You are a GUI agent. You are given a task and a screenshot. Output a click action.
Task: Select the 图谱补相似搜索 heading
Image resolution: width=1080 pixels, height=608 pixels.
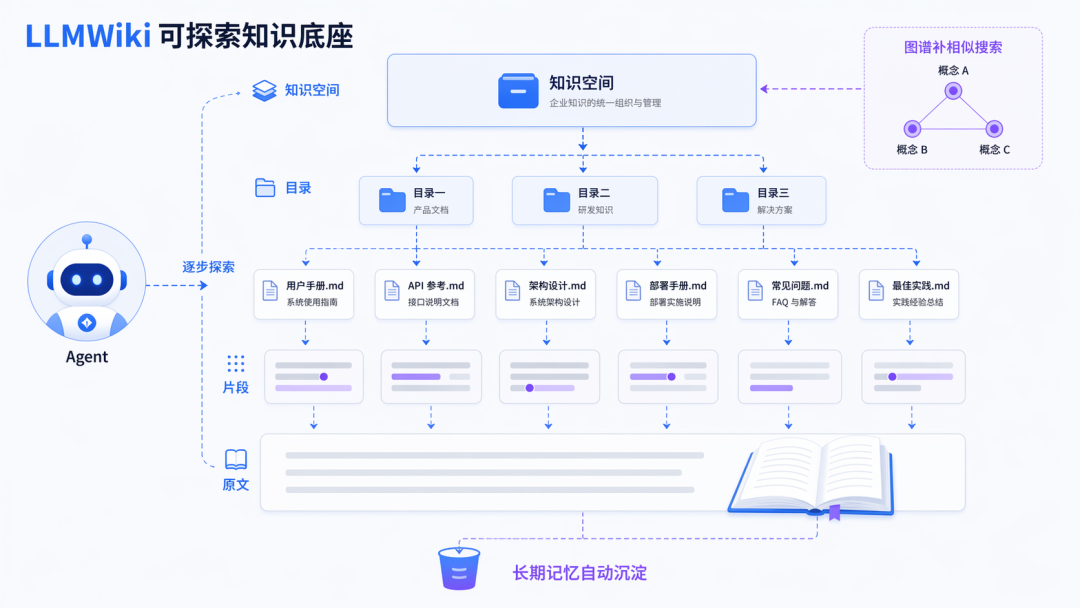click(x=953, y=48)
